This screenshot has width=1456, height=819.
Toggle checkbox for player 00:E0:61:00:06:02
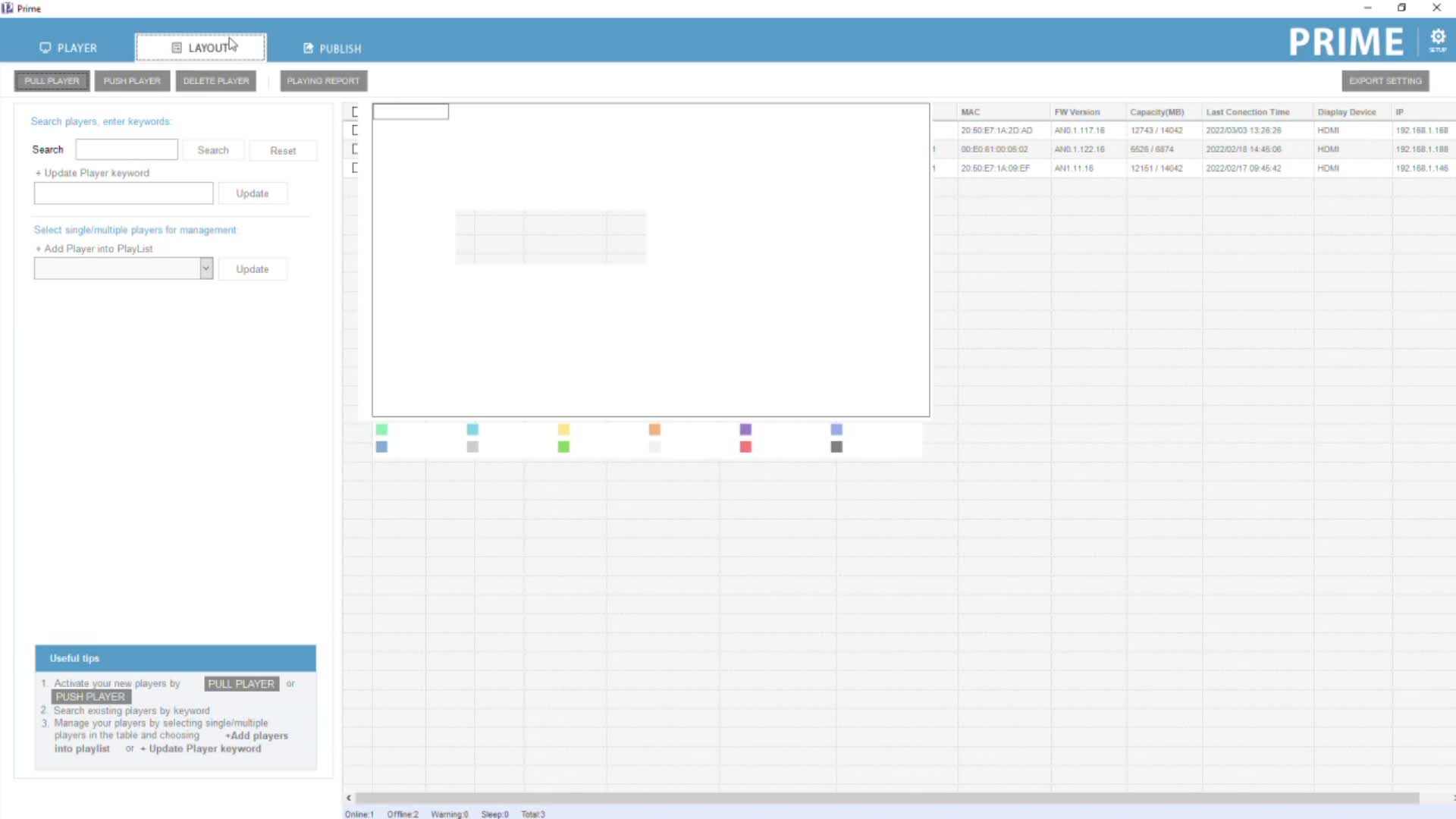(355, 149)
